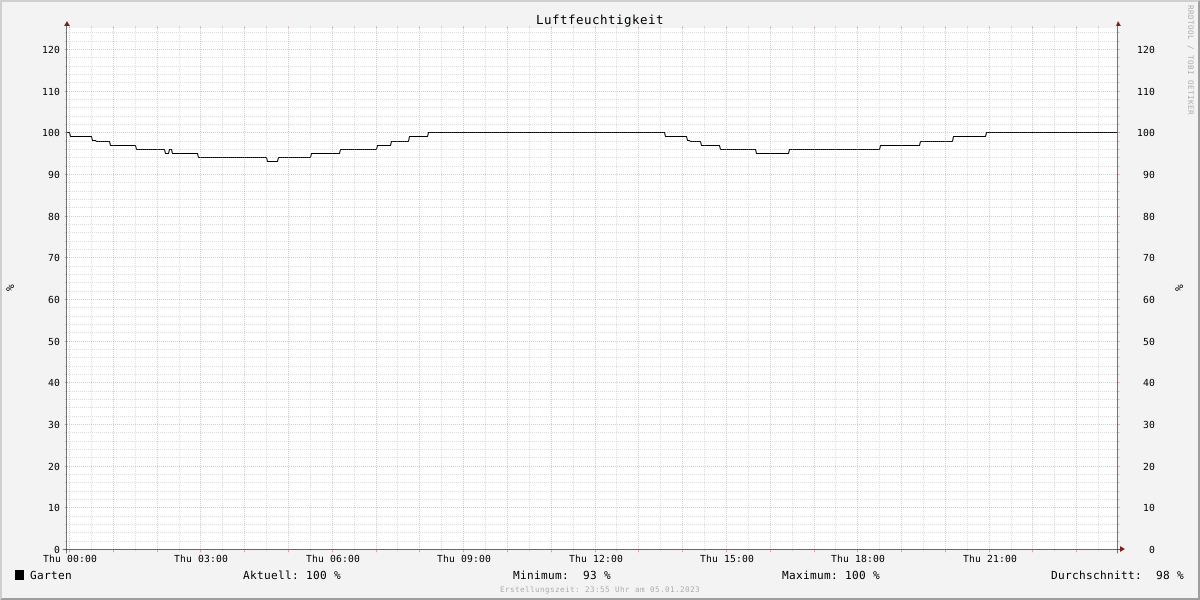1200x600 pixels.
Task: Click the Thu 03:00 time axis label
Action: 201,559
